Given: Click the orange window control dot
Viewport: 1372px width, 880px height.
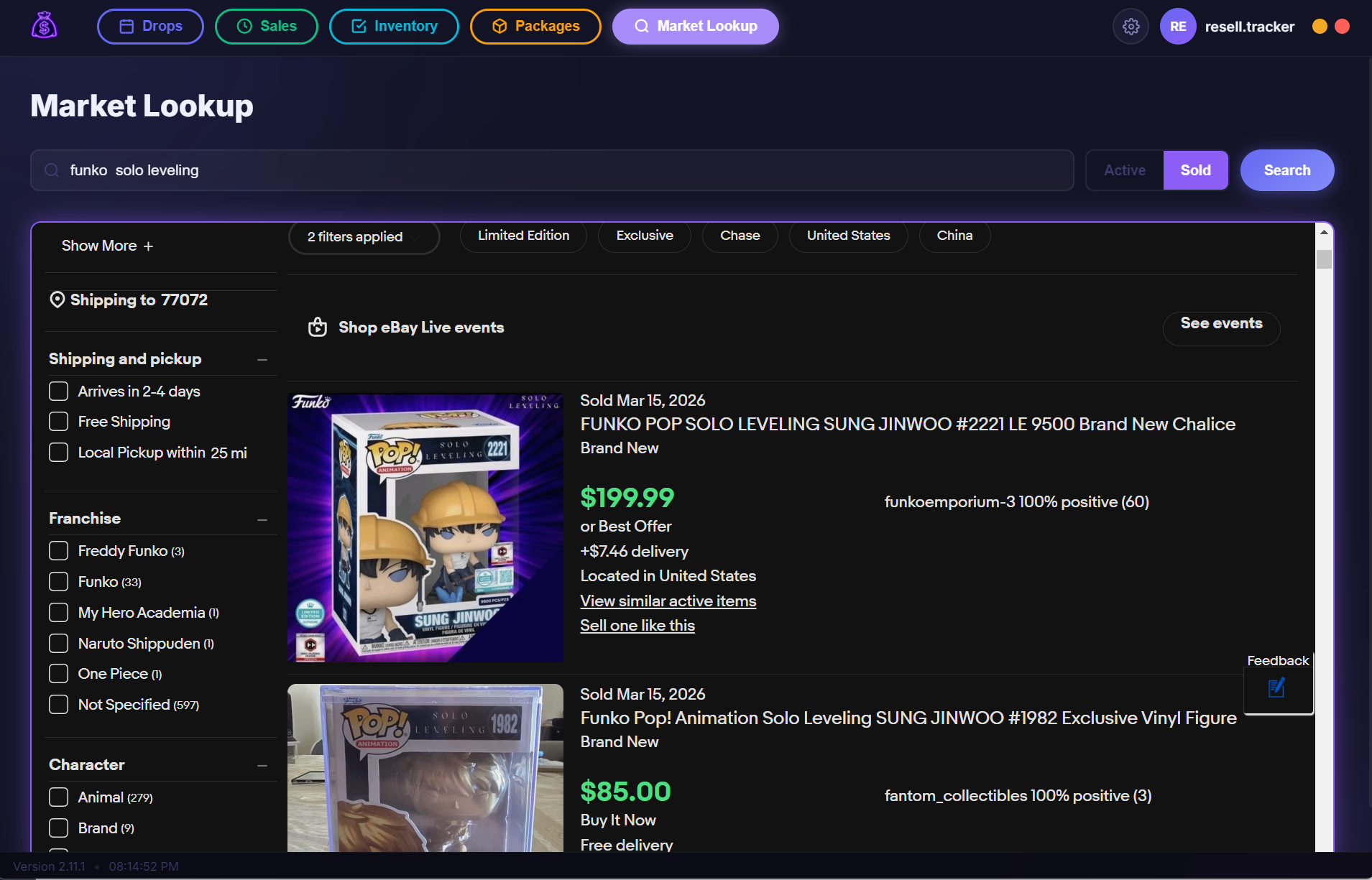Looking at the screenshot, I should [x=1320, y=27].
